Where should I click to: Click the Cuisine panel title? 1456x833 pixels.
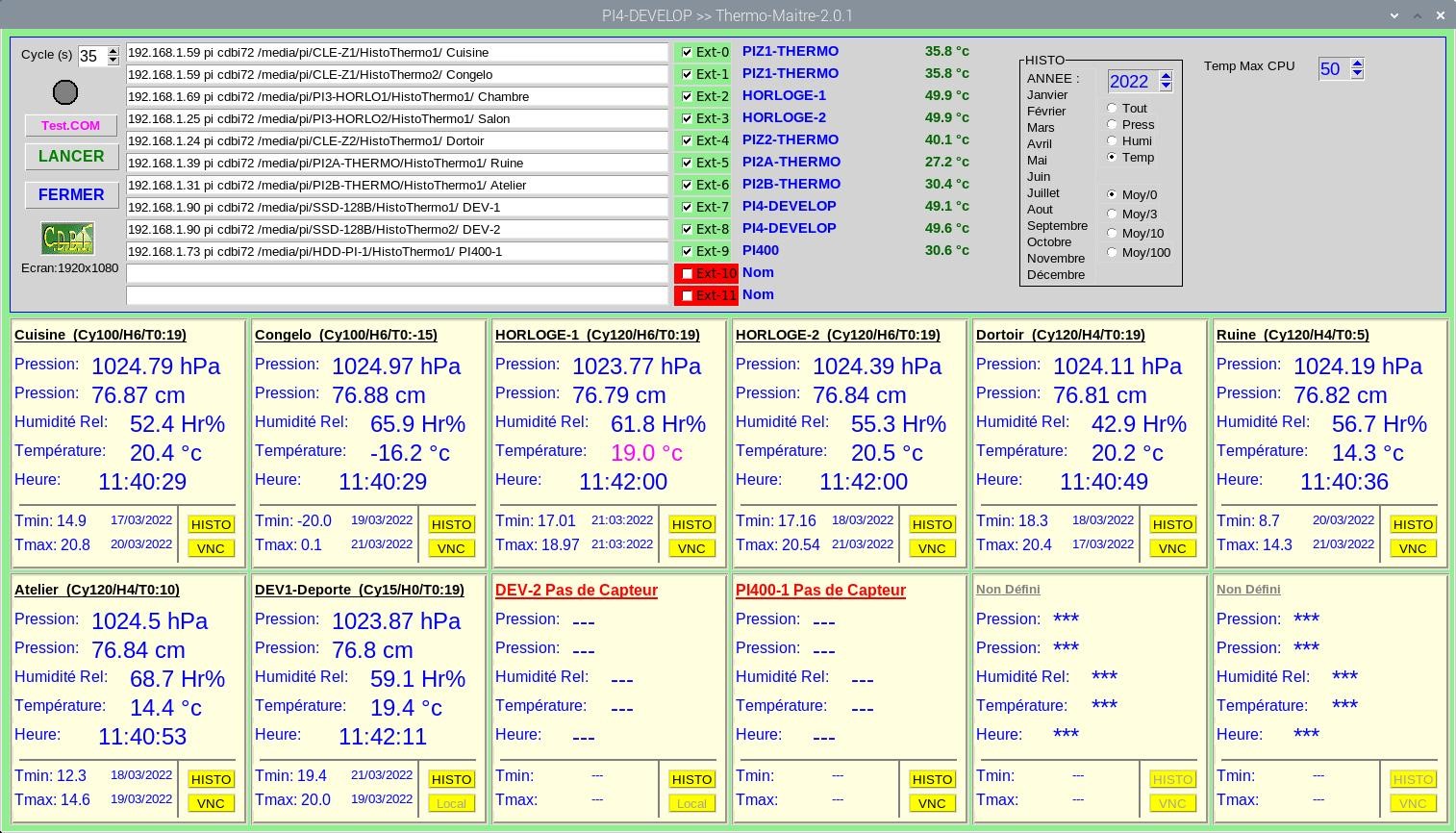(100, 335)
